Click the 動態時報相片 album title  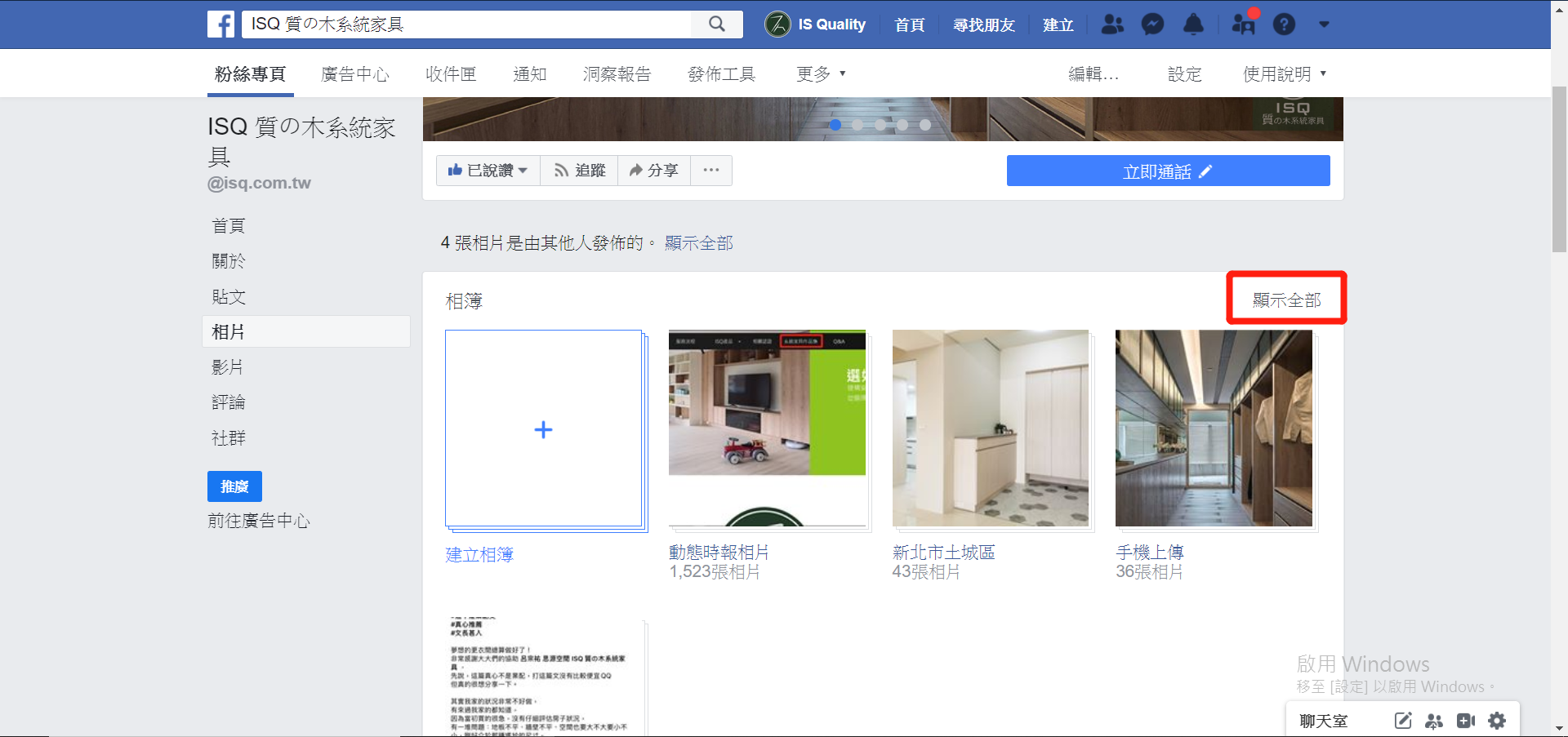click(x=719, y=553)
